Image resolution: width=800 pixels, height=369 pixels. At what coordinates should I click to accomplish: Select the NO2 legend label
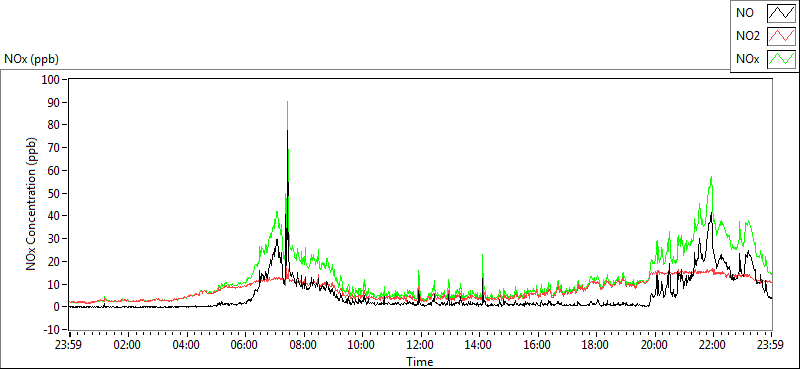tap(748, 36)
